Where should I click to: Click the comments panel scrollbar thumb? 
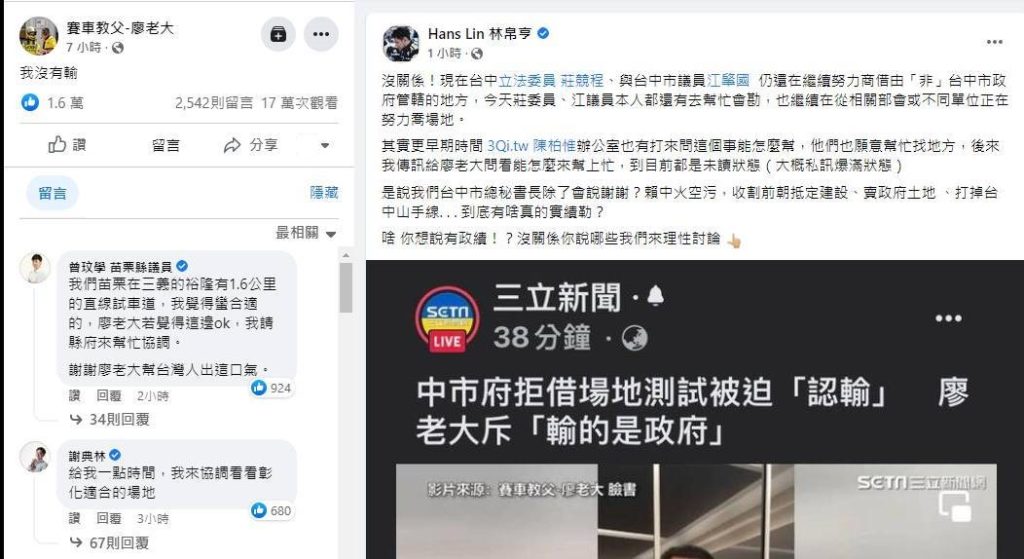(345, 287)
